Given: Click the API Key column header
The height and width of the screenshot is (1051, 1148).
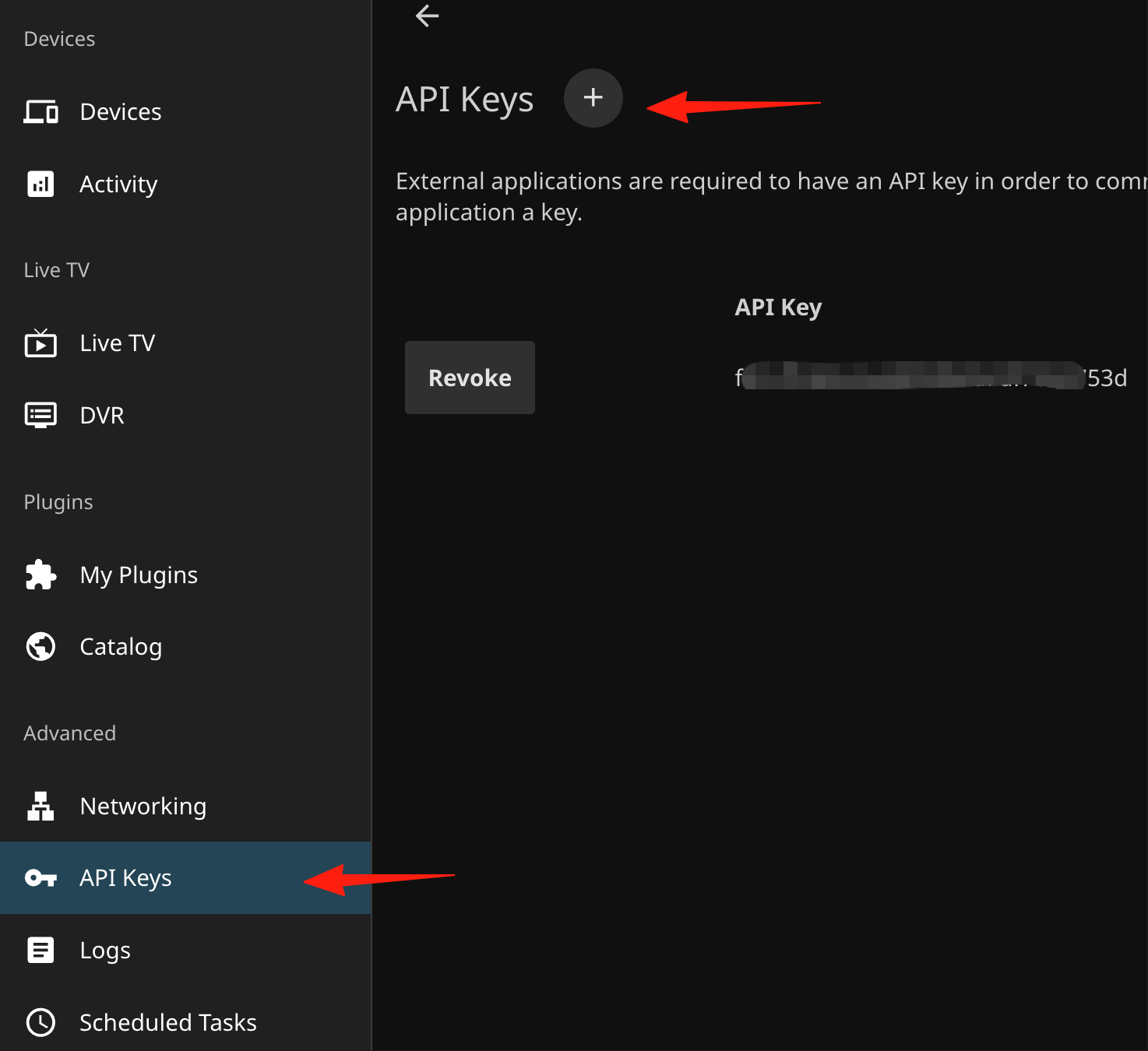Looking at the screenshot, I should [778, 308].
